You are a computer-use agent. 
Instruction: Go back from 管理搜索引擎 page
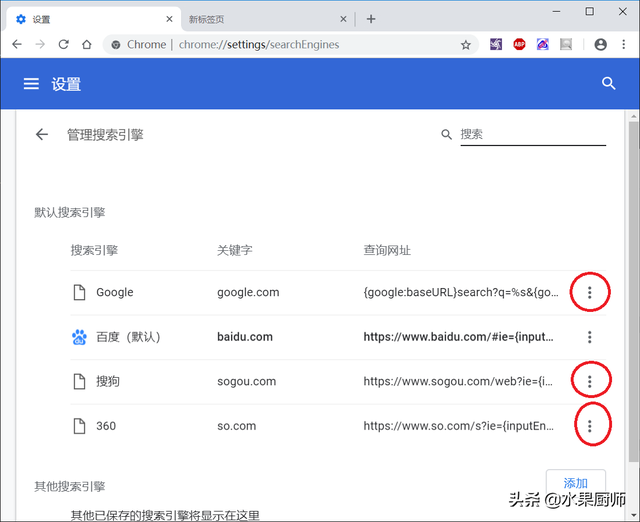[x=42, y=134]
